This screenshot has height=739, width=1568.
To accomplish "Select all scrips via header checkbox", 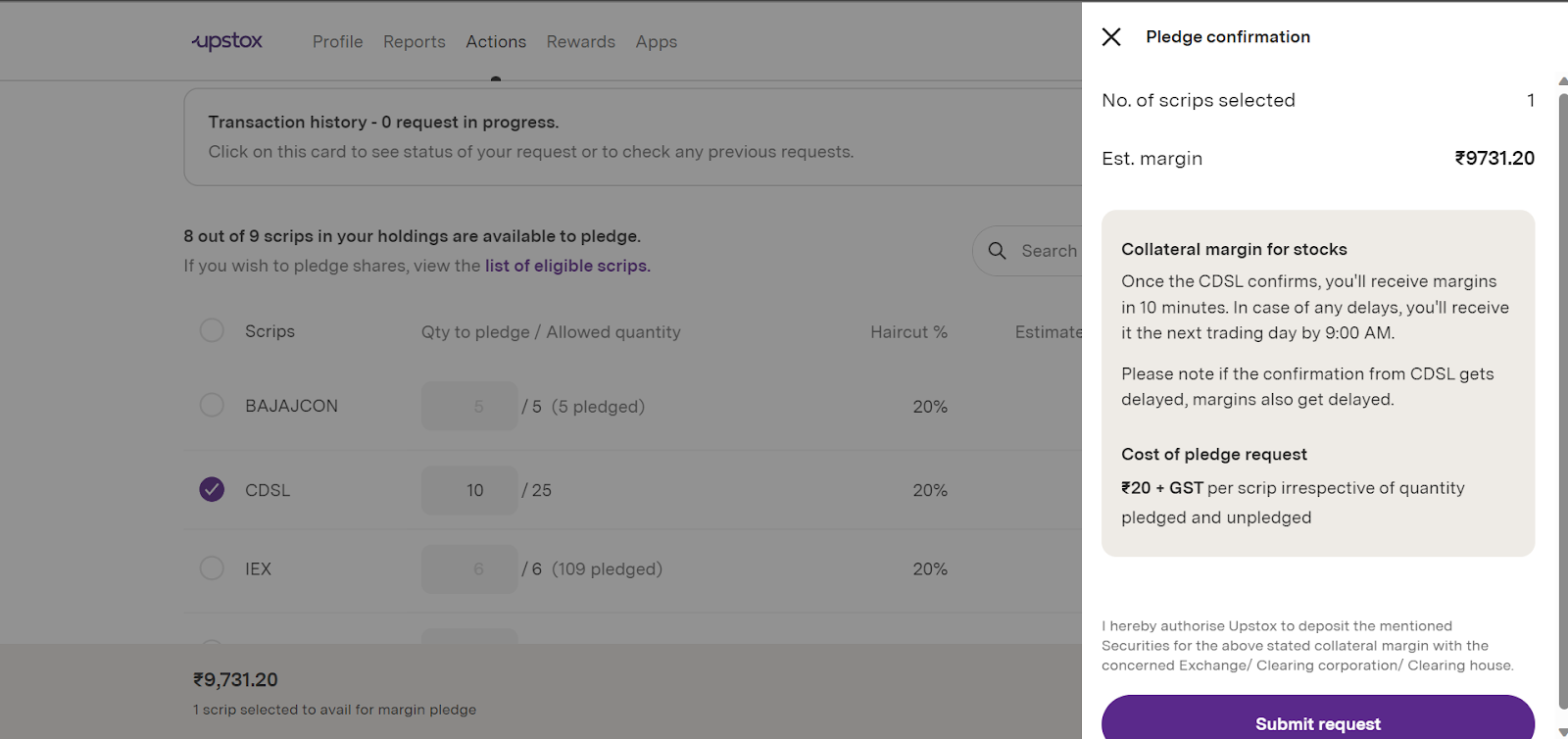I will click(212, 330).
